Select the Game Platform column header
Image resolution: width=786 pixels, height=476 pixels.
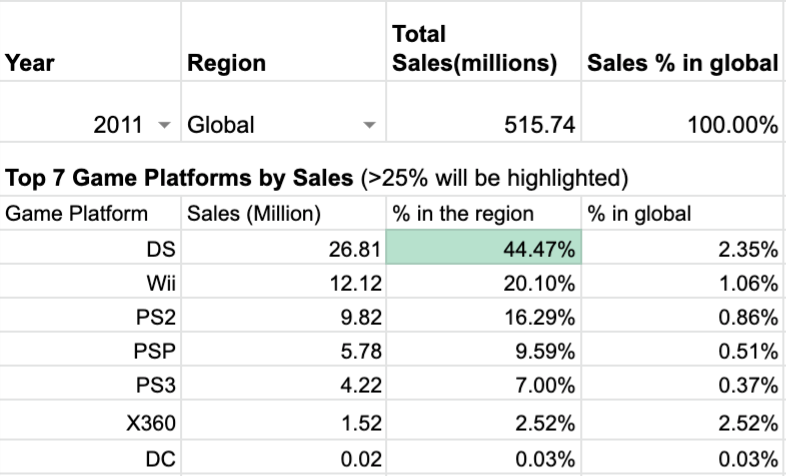coord(76,213)
